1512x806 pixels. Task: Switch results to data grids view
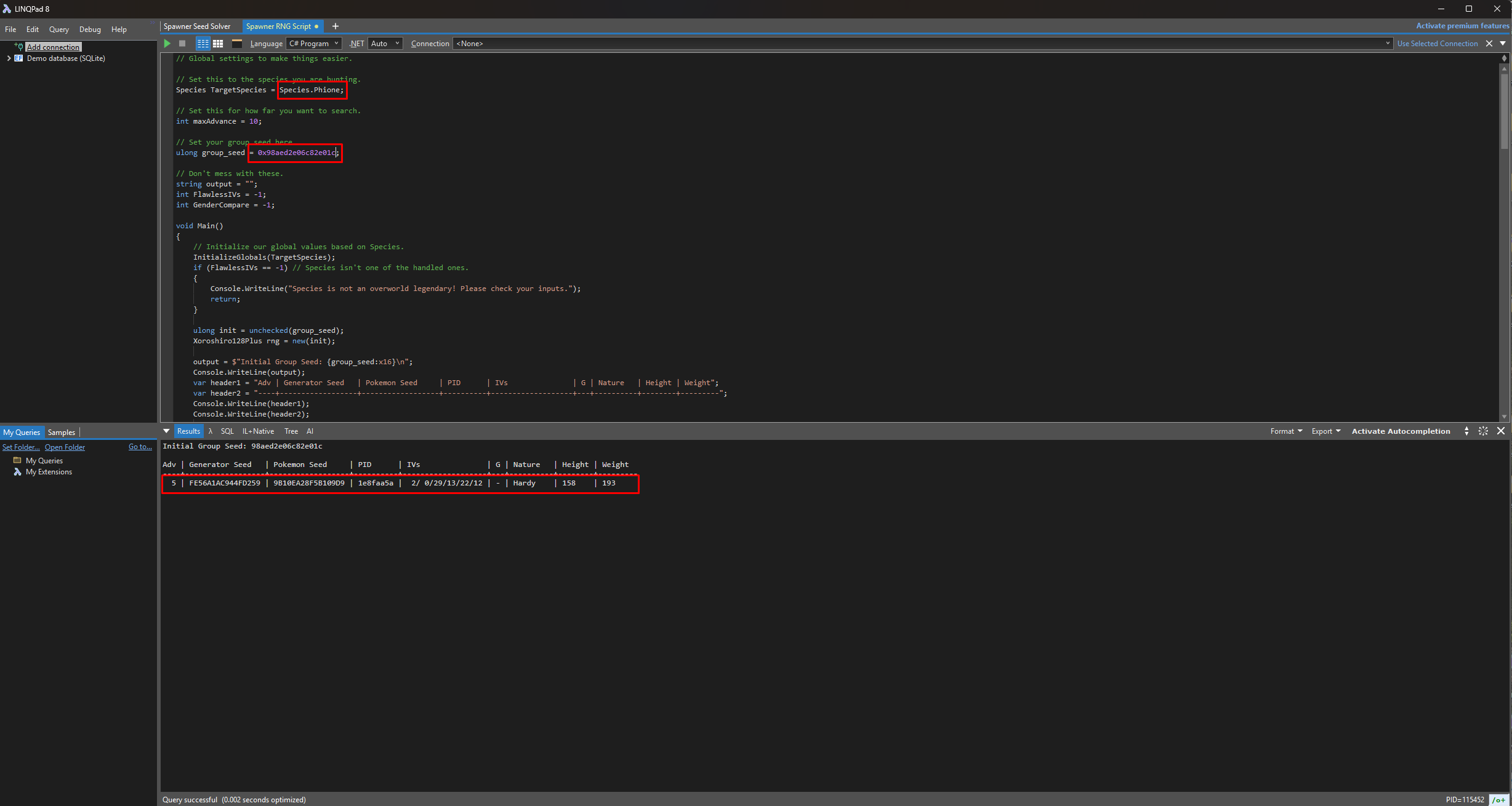click(x=218, y=44)
